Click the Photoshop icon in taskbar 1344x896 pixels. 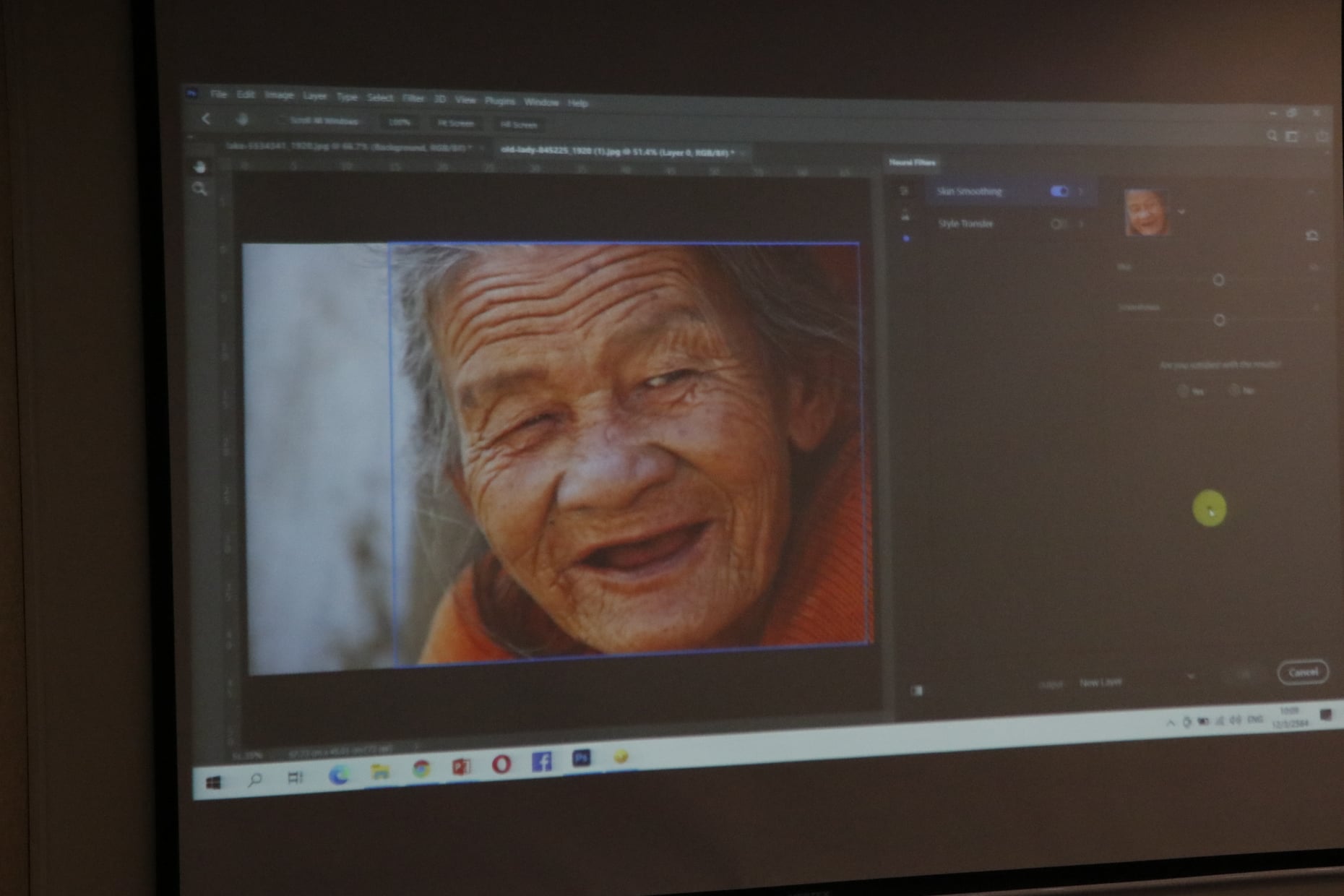point(581,758)
